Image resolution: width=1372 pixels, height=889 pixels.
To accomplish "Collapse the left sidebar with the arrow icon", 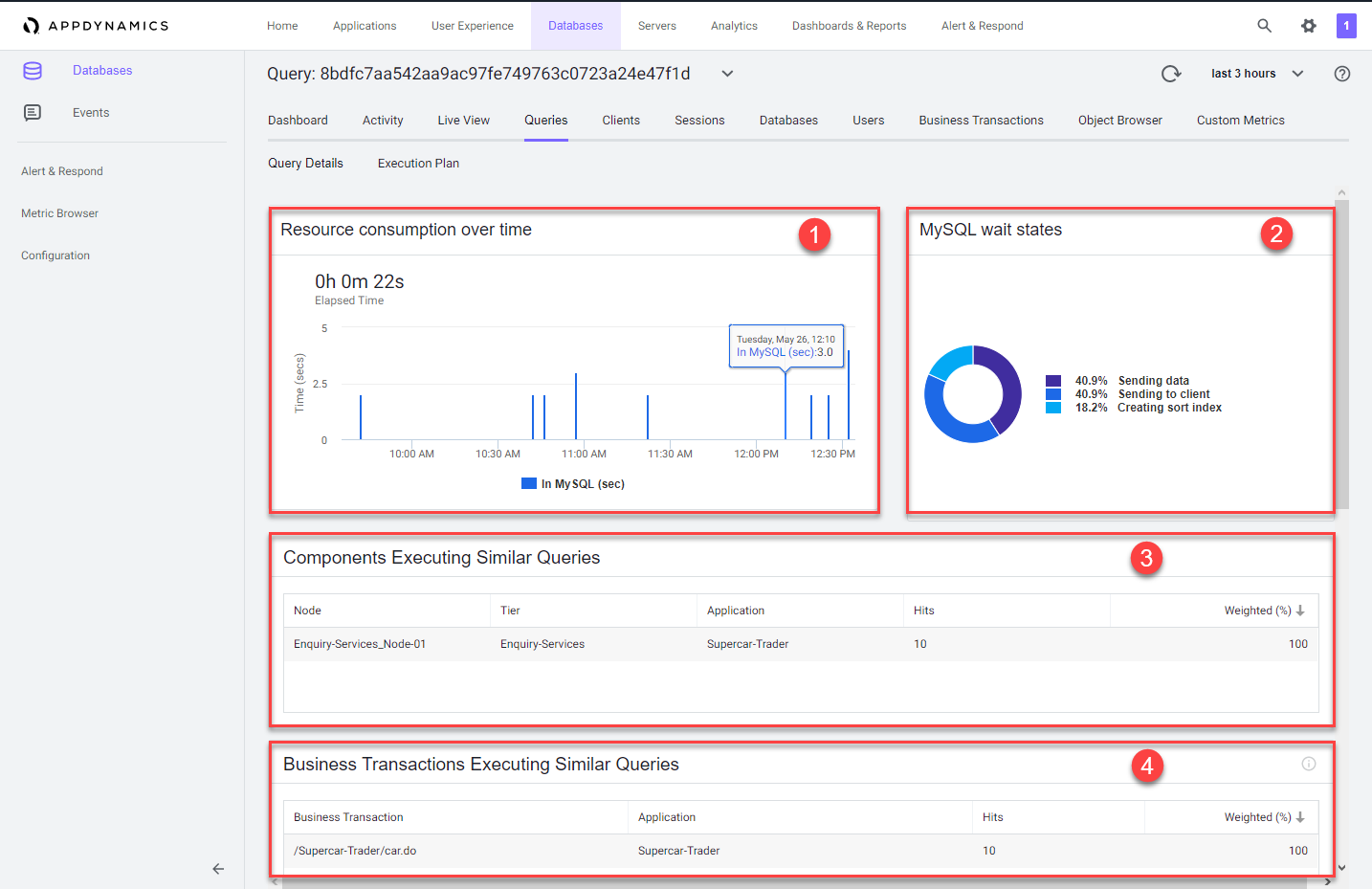I will [218, 869].
